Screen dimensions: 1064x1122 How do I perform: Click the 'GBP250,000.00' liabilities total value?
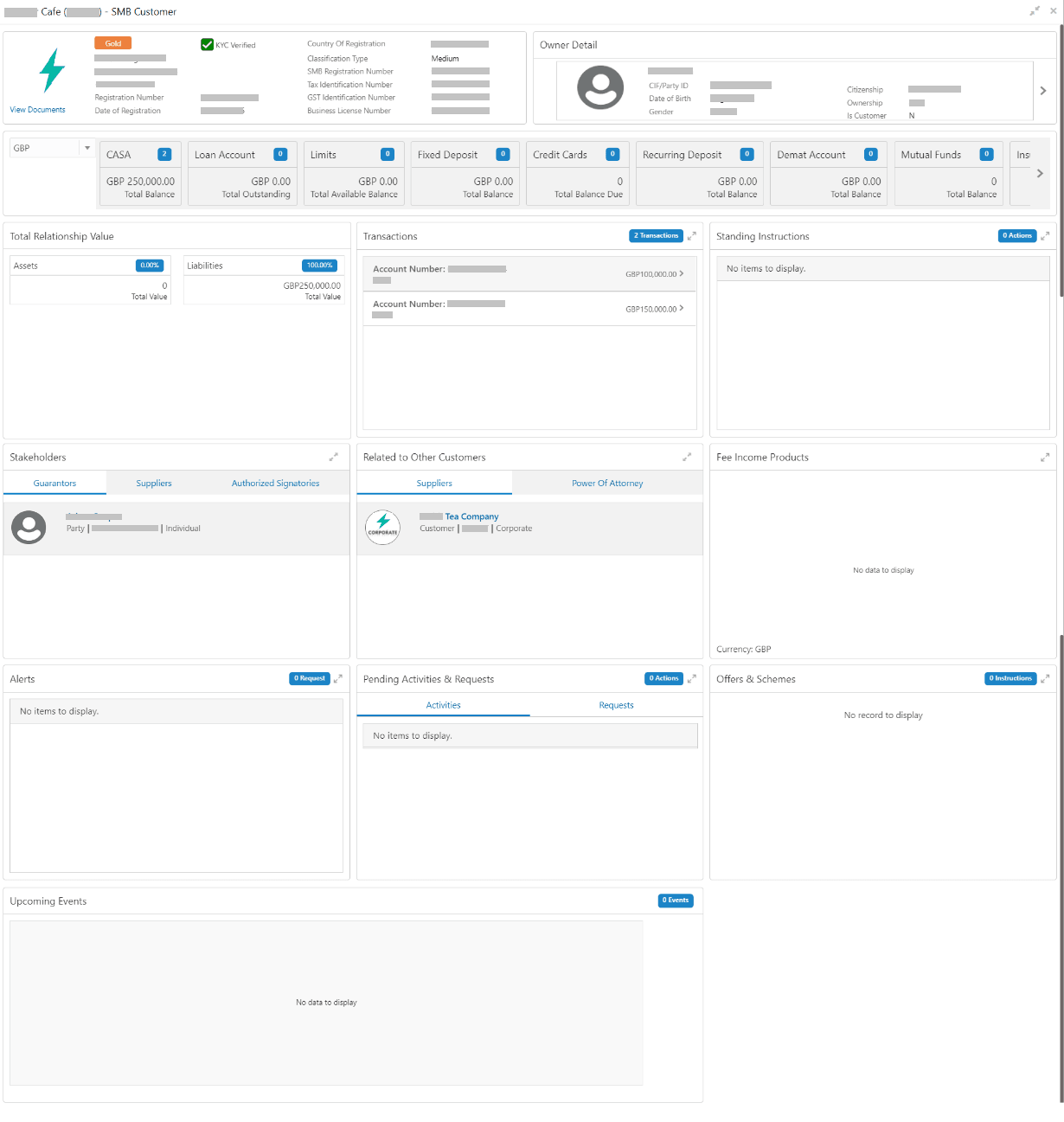point(312,285)
